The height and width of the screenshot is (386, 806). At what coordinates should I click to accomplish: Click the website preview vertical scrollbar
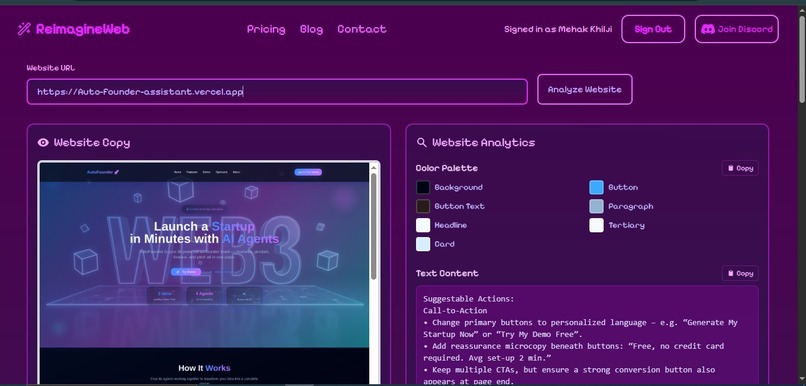[374, 226]
